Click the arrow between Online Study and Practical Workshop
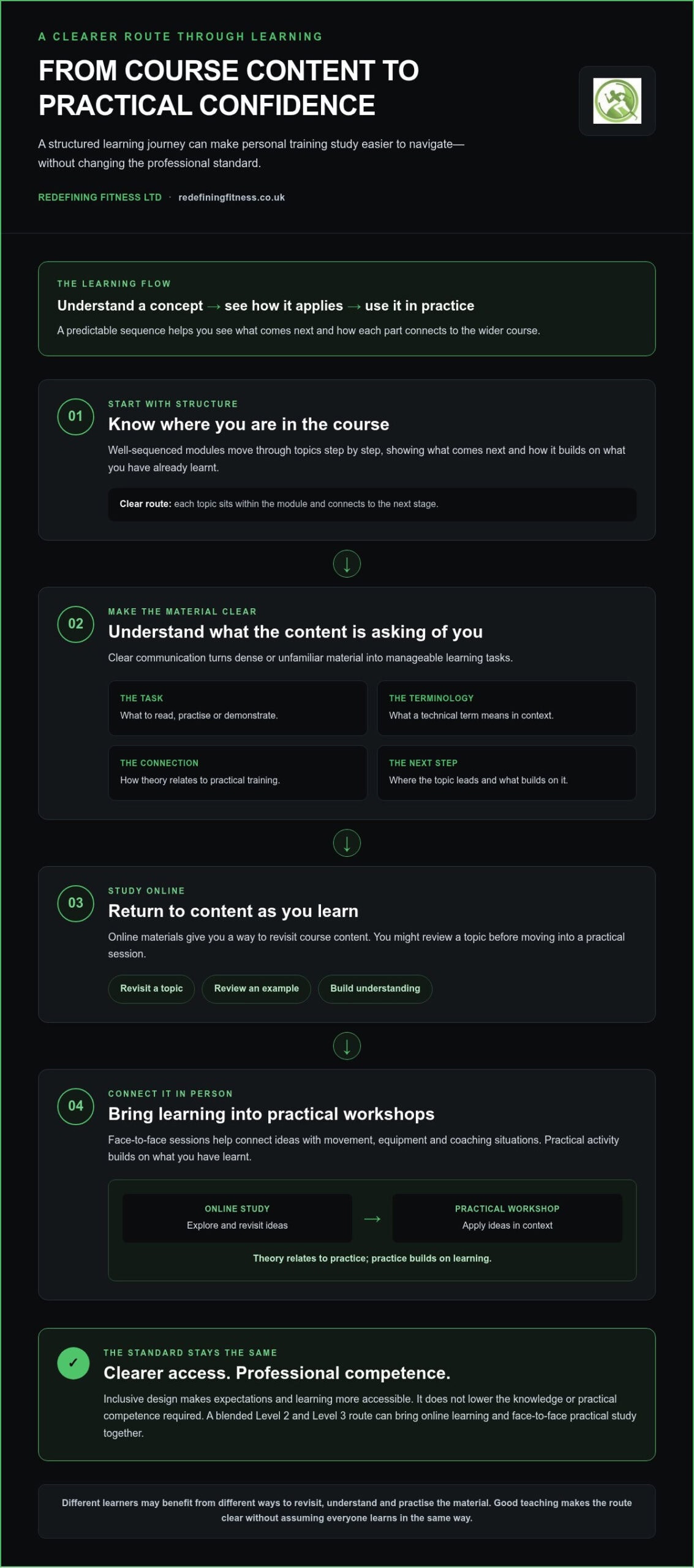Image resolution: width=694 pixels, height=1568 pixels. (372, 1219)
